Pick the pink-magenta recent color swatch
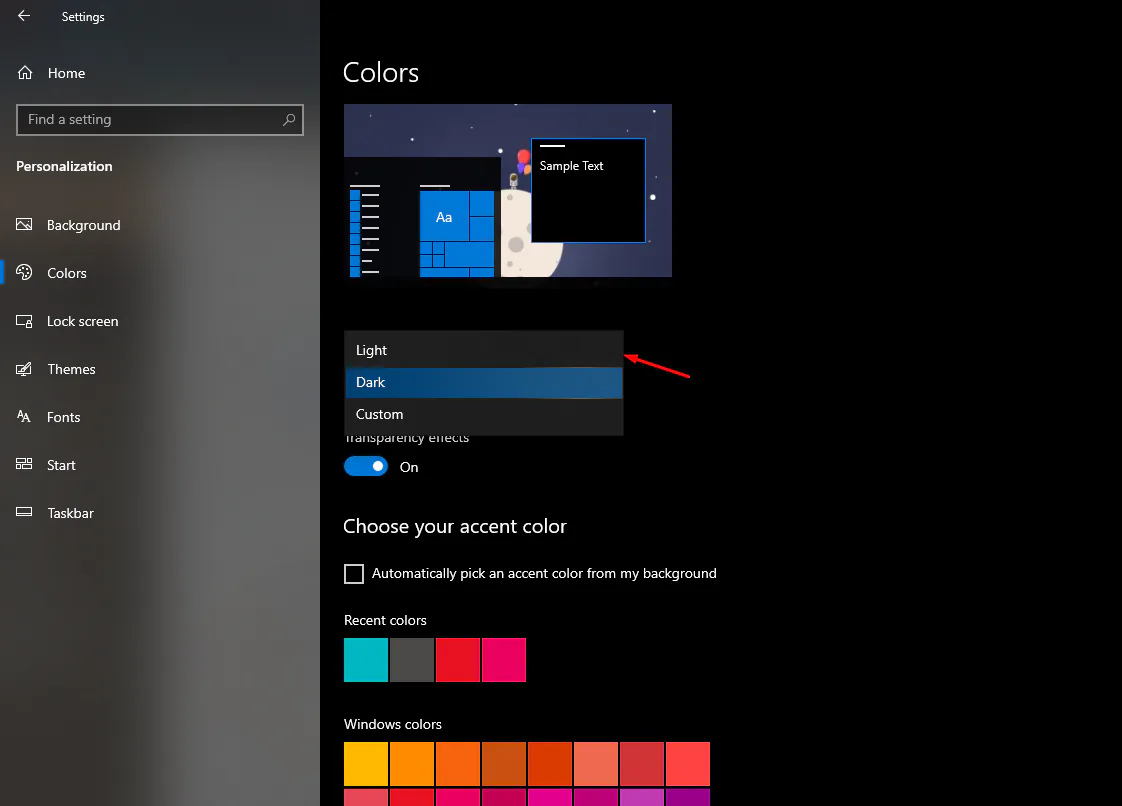 click(504, 660)
